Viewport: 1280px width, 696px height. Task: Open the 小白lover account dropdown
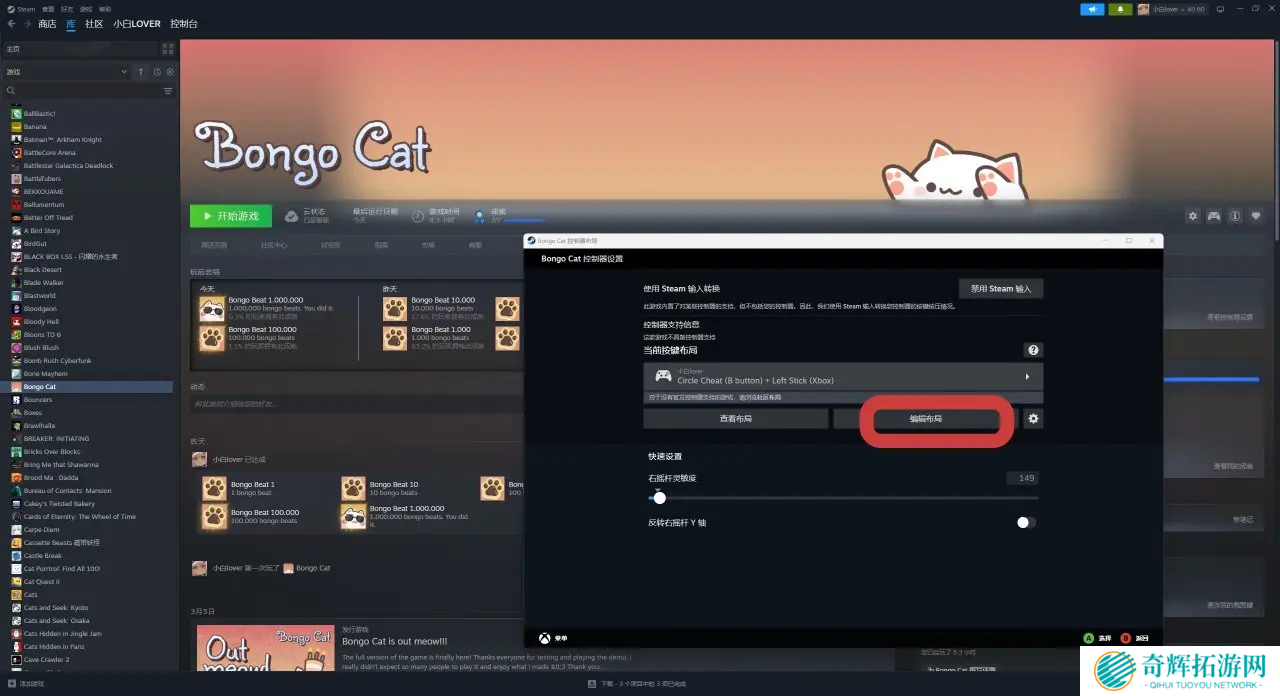pyautogui.click(x=1171, y=9)
